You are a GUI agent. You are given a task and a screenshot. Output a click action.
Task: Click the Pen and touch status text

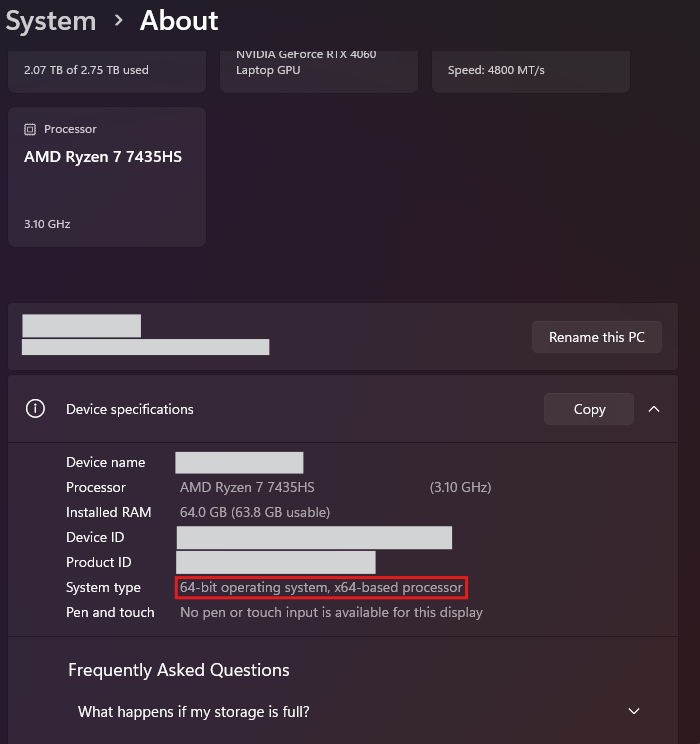click(x=331, y=612)
